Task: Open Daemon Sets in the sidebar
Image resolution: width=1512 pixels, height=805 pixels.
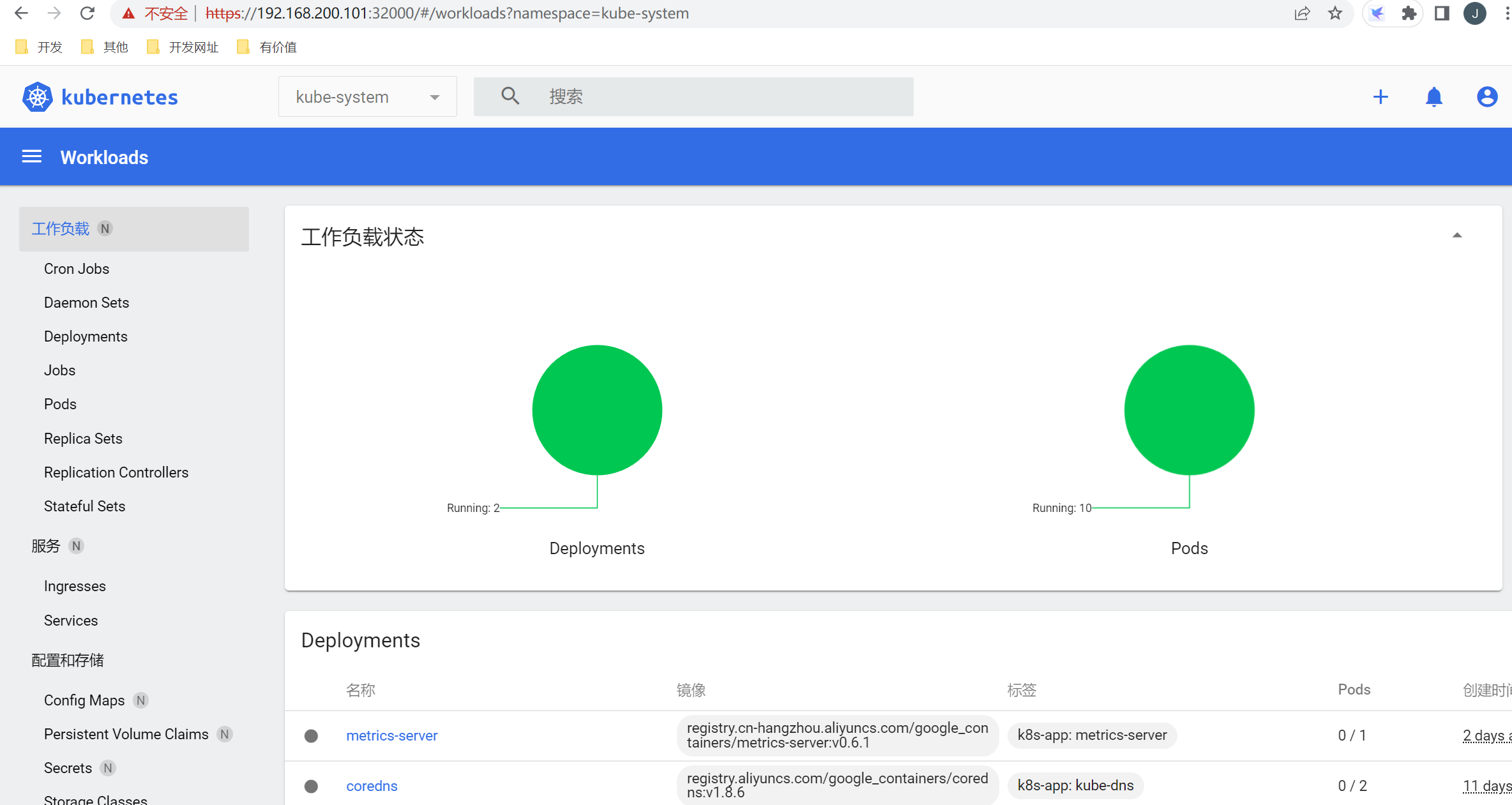Action: point(86,303)
